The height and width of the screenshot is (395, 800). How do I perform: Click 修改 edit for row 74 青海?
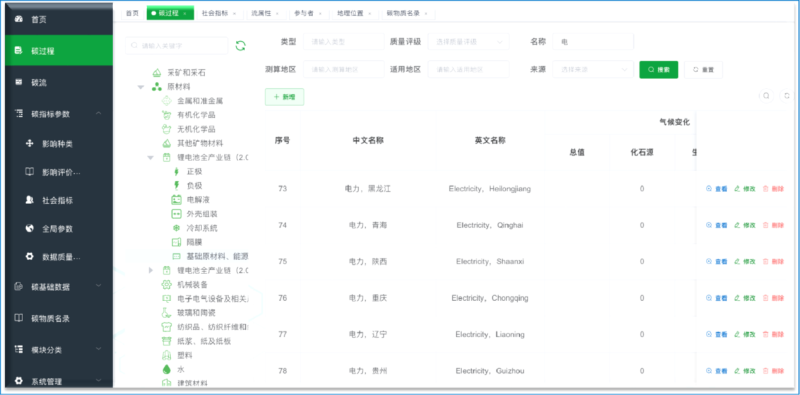745,225
